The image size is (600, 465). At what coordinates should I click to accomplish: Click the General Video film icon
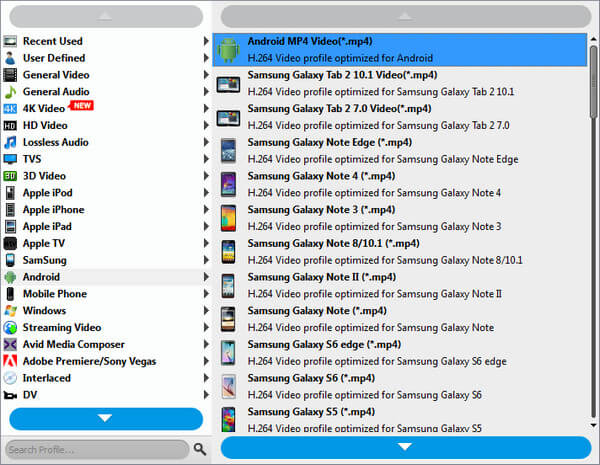[x=10, y=75]
